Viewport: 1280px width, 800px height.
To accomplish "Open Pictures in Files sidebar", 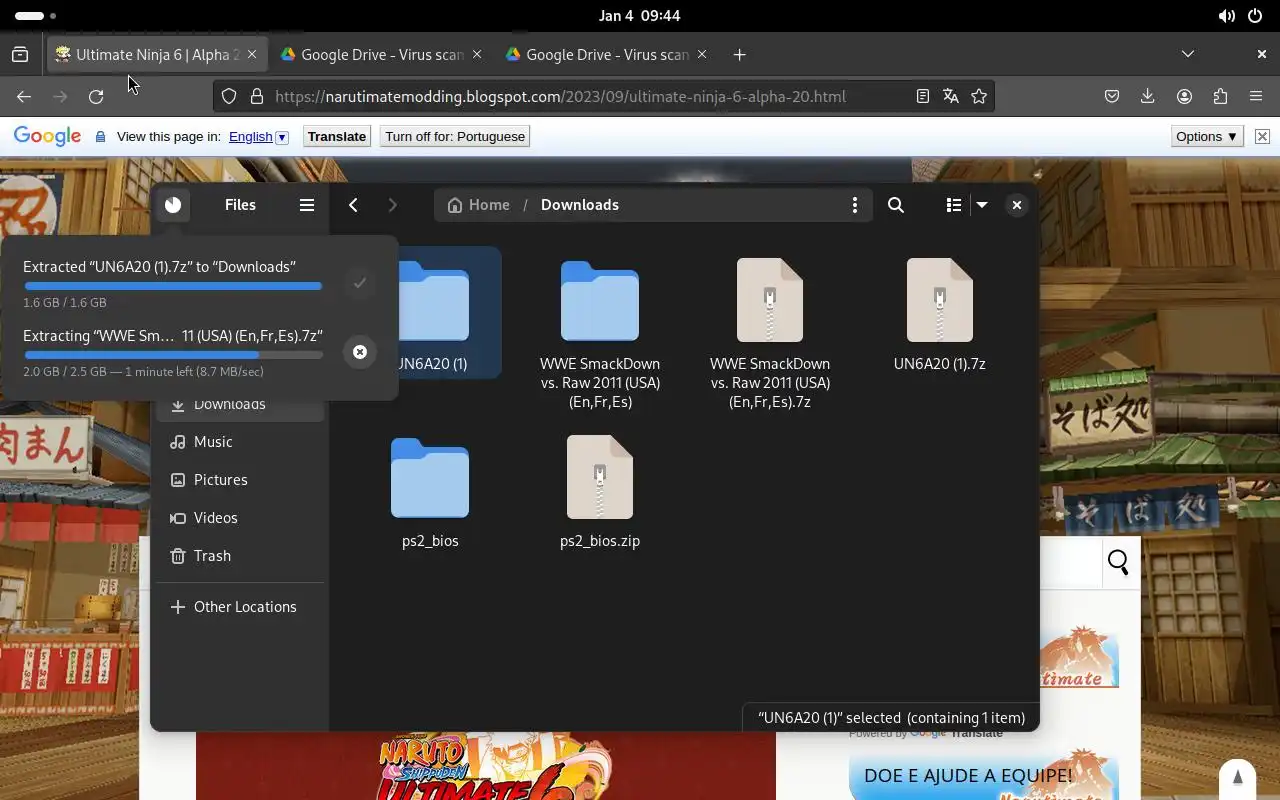I will (240, 480).
